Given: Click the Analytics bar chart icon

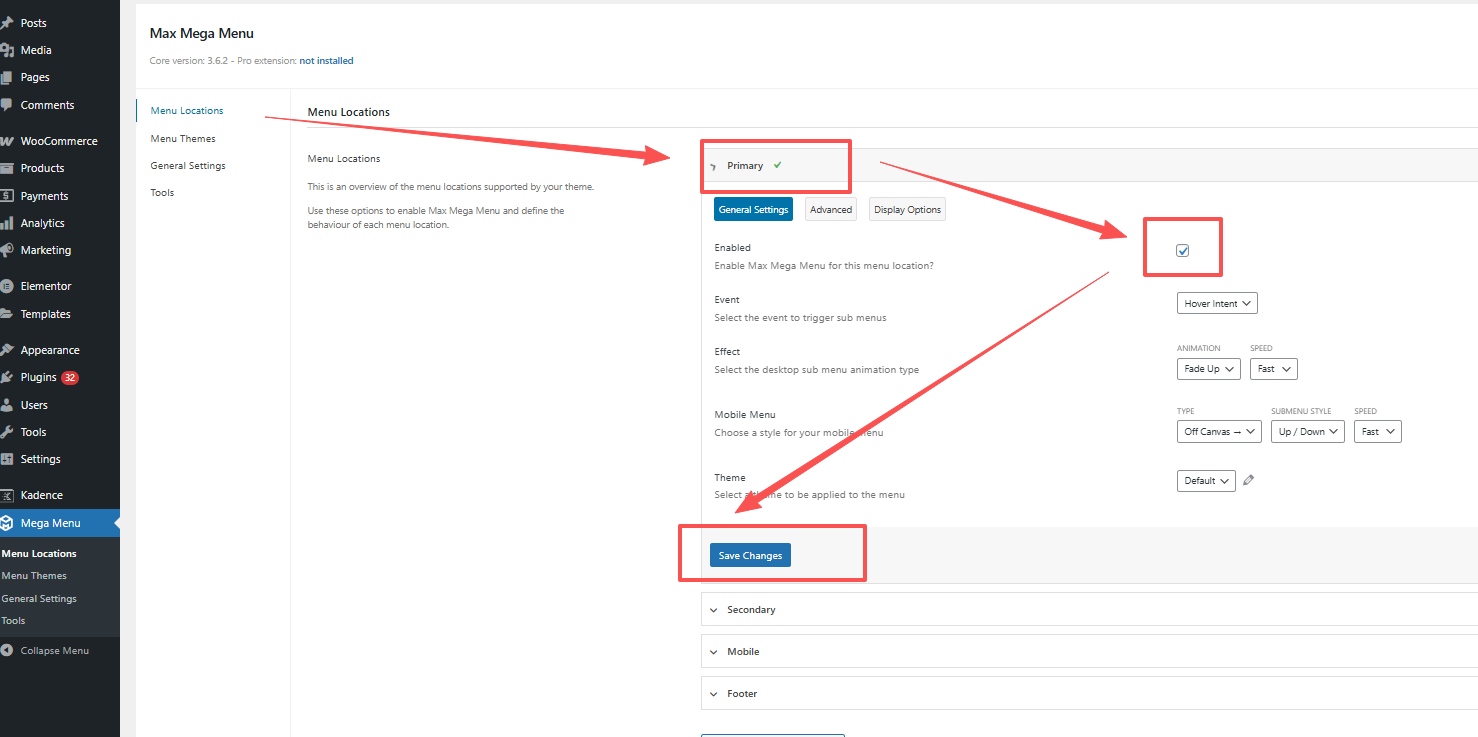Looking at the screenshot, I should (x=7, y=223).
